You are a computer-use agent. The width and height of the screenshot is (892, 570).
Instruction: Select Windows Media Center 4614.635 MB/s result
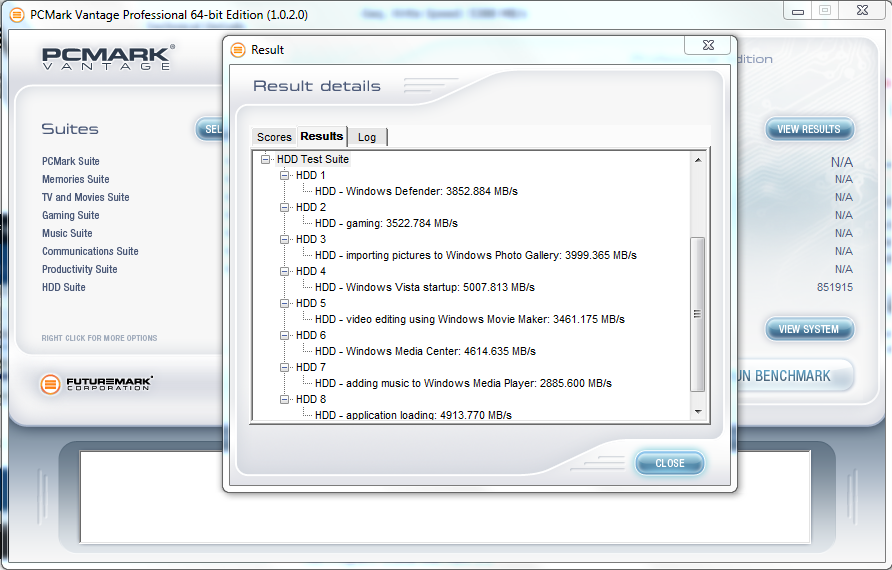tap(426, 351)
